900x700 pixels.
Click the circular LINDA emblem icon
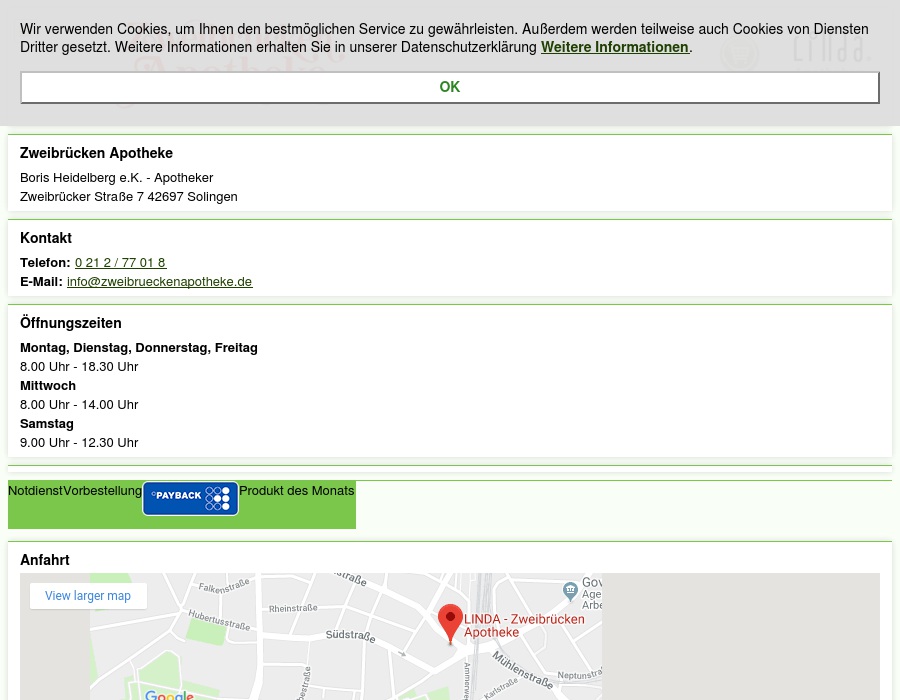point(740,55)
